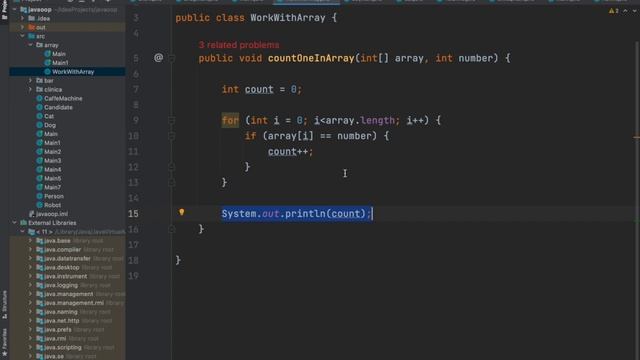Click fold end marker at line 12
Viewport: 640px width, 360px height.
(x=172, y=167)
